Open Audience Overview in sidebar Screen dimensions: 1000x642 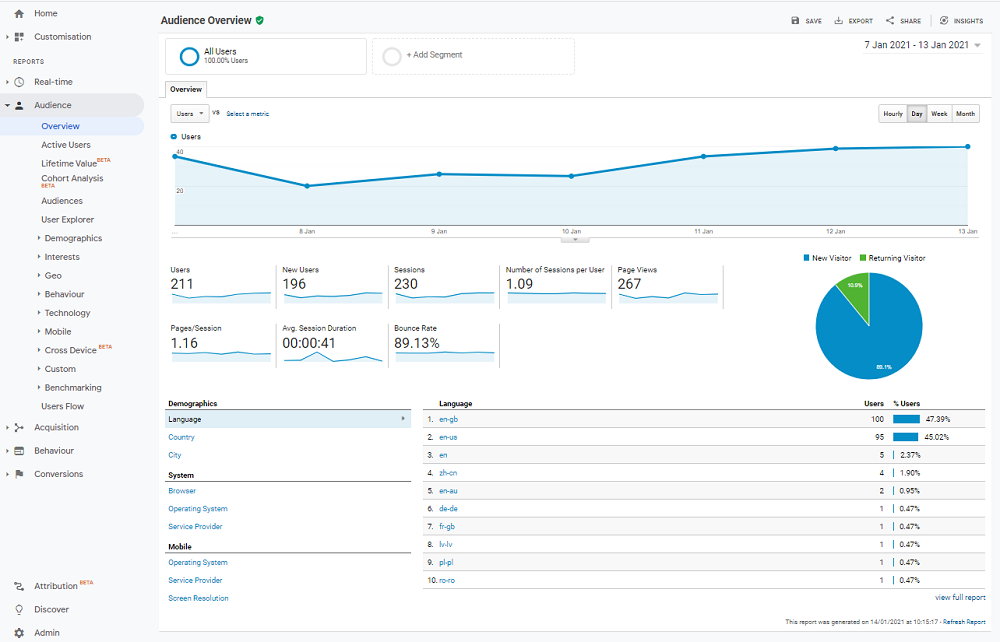point(61,126)
